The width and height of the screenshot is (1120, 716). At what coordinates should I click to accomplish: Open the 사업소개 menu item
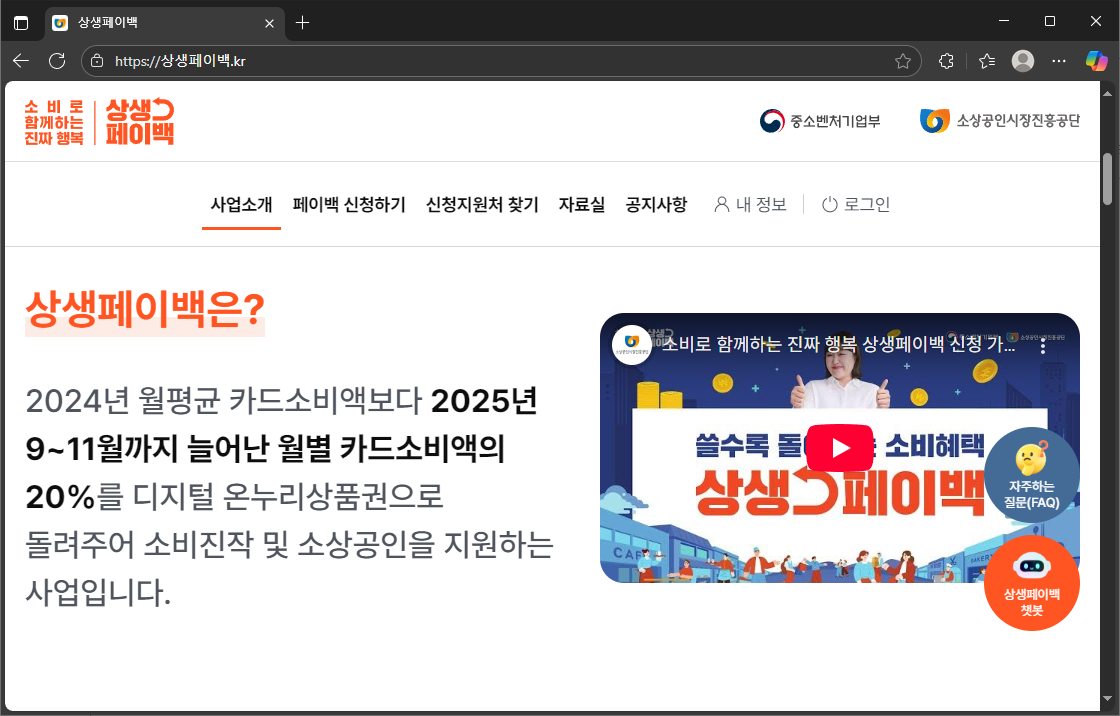click(x=241, y=205)
